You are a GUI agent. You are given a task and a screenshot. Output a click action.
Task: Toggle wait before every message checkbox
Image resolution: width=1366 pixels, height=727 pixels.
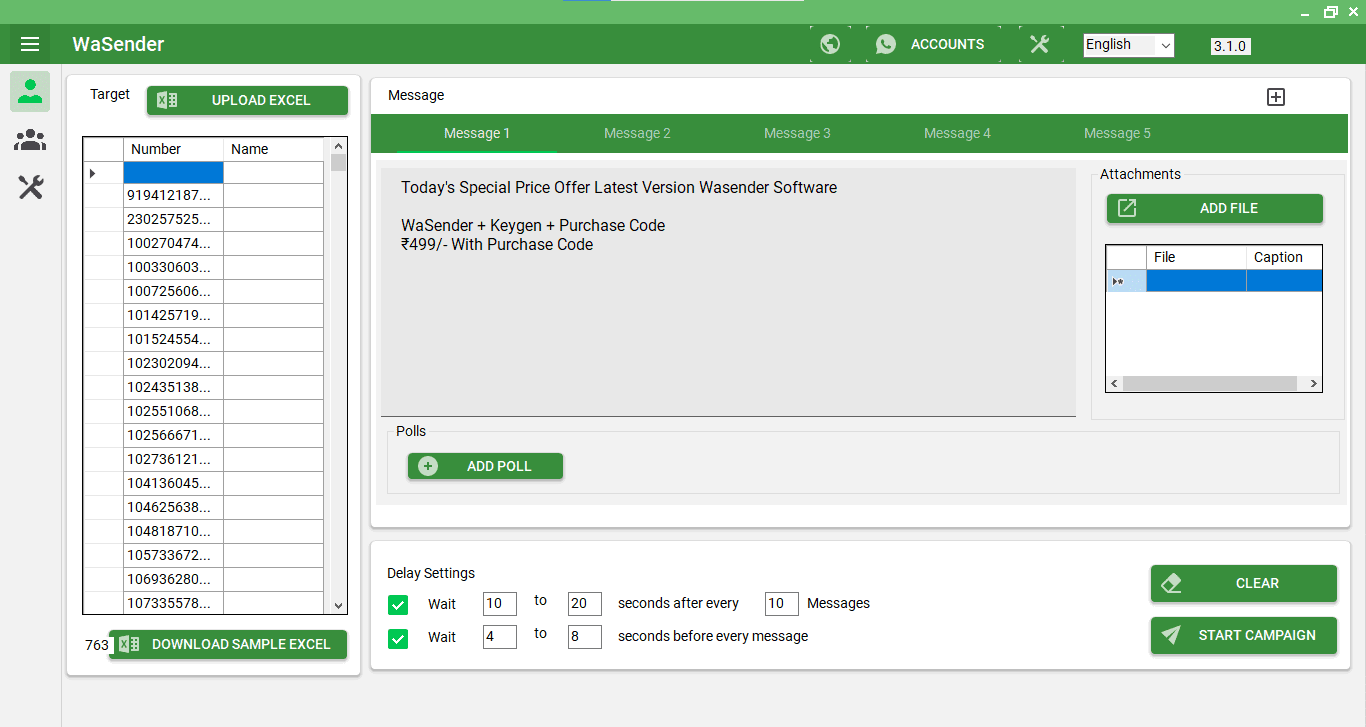pyautogui.click(x=398, y=637)
